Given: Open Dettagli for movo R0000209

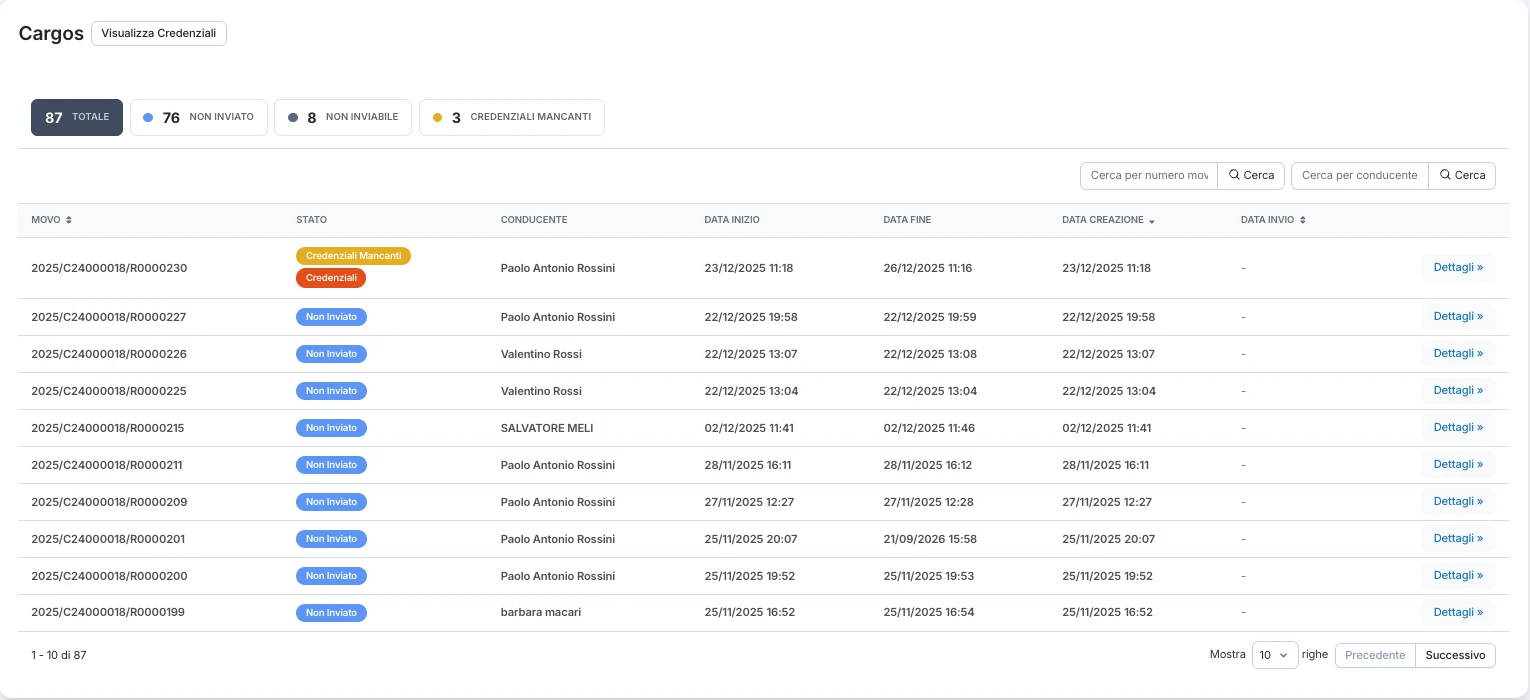Looking at the screenshot, I should [x=1458, y=501].
